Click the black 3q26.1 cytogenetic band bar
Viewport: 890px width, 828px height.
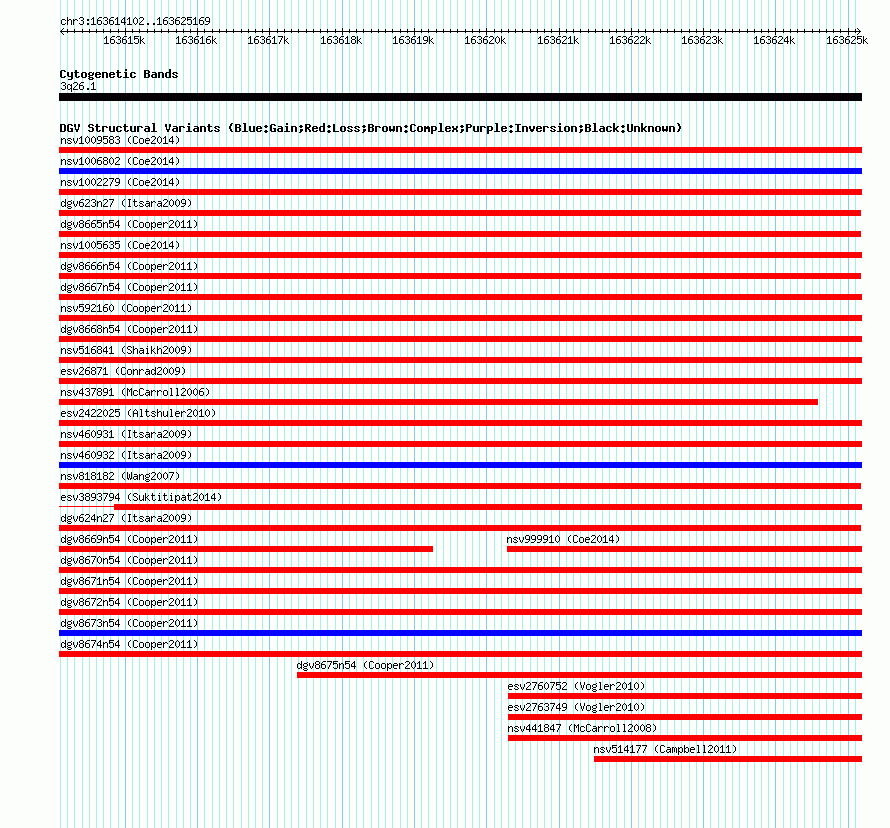coord(460,97)
